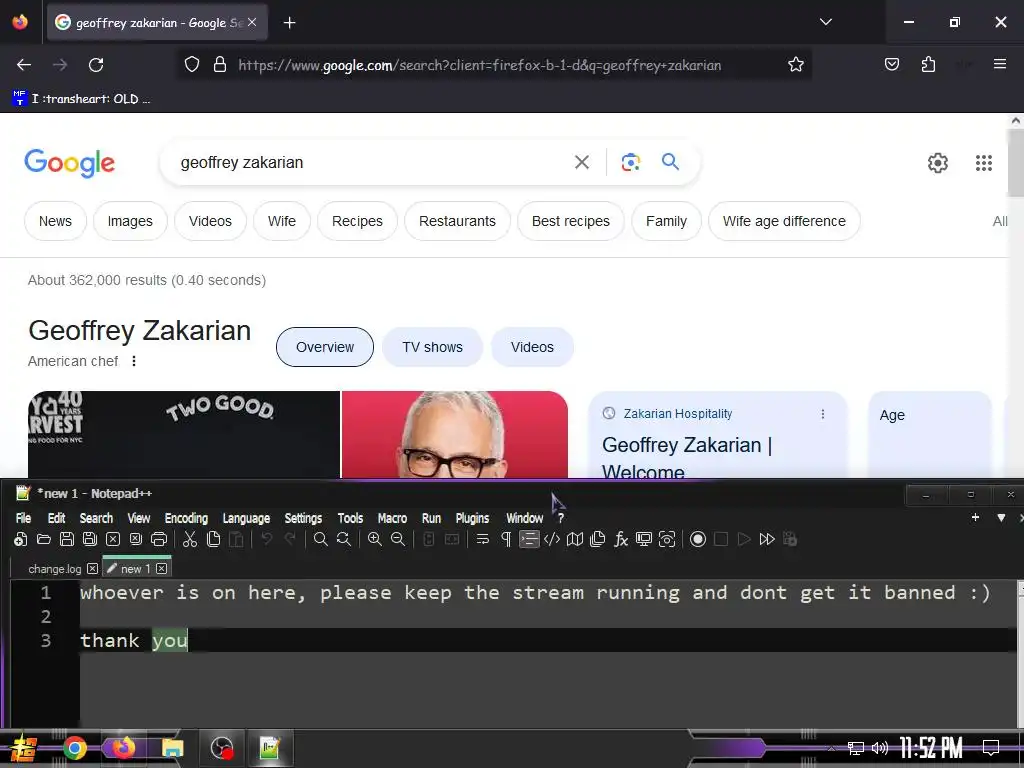Open the TV shows knowledge panel tab
1024x768 pixels.
tap(432, 347)
